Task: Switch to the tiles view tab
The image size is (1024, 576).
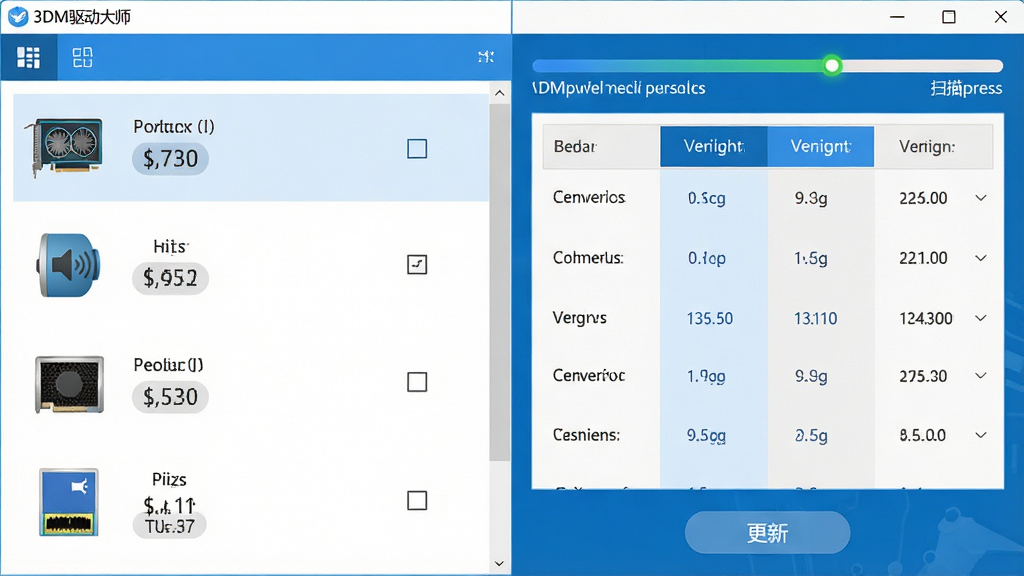Action: coord(82,57)
